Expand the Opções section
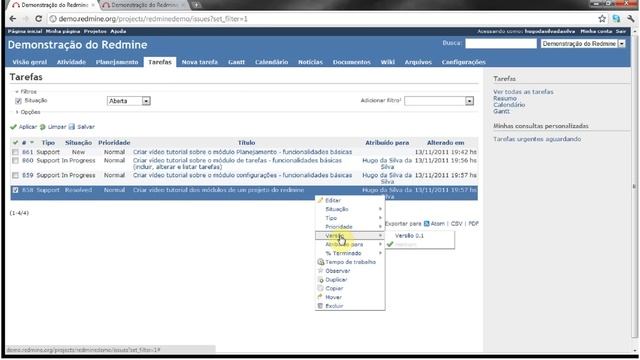 (x=28, y=112)
